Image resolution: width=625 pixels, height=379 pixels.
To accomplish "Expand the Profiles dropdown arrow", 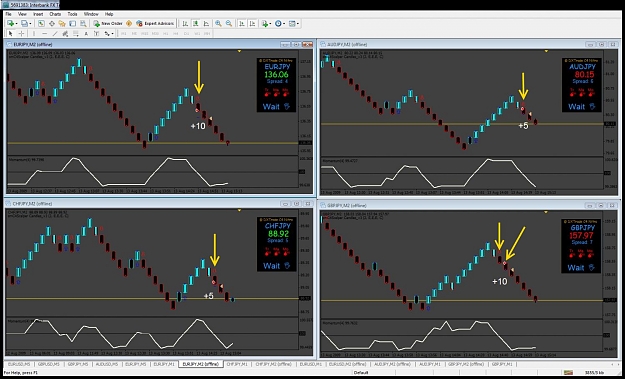I will click(30, 24).
